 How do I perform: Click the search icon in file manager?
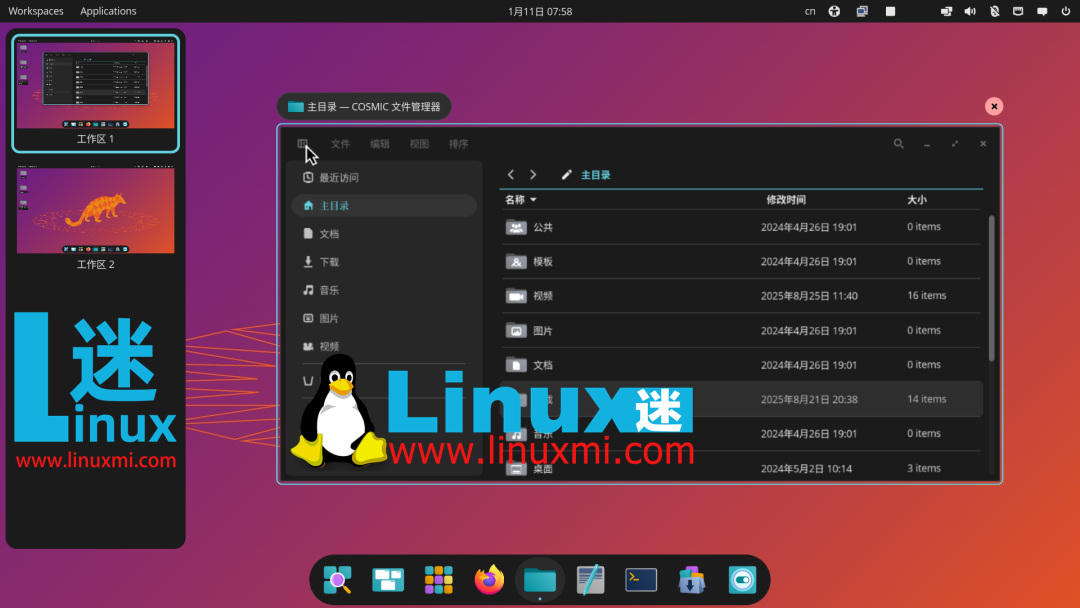point(898,143)
